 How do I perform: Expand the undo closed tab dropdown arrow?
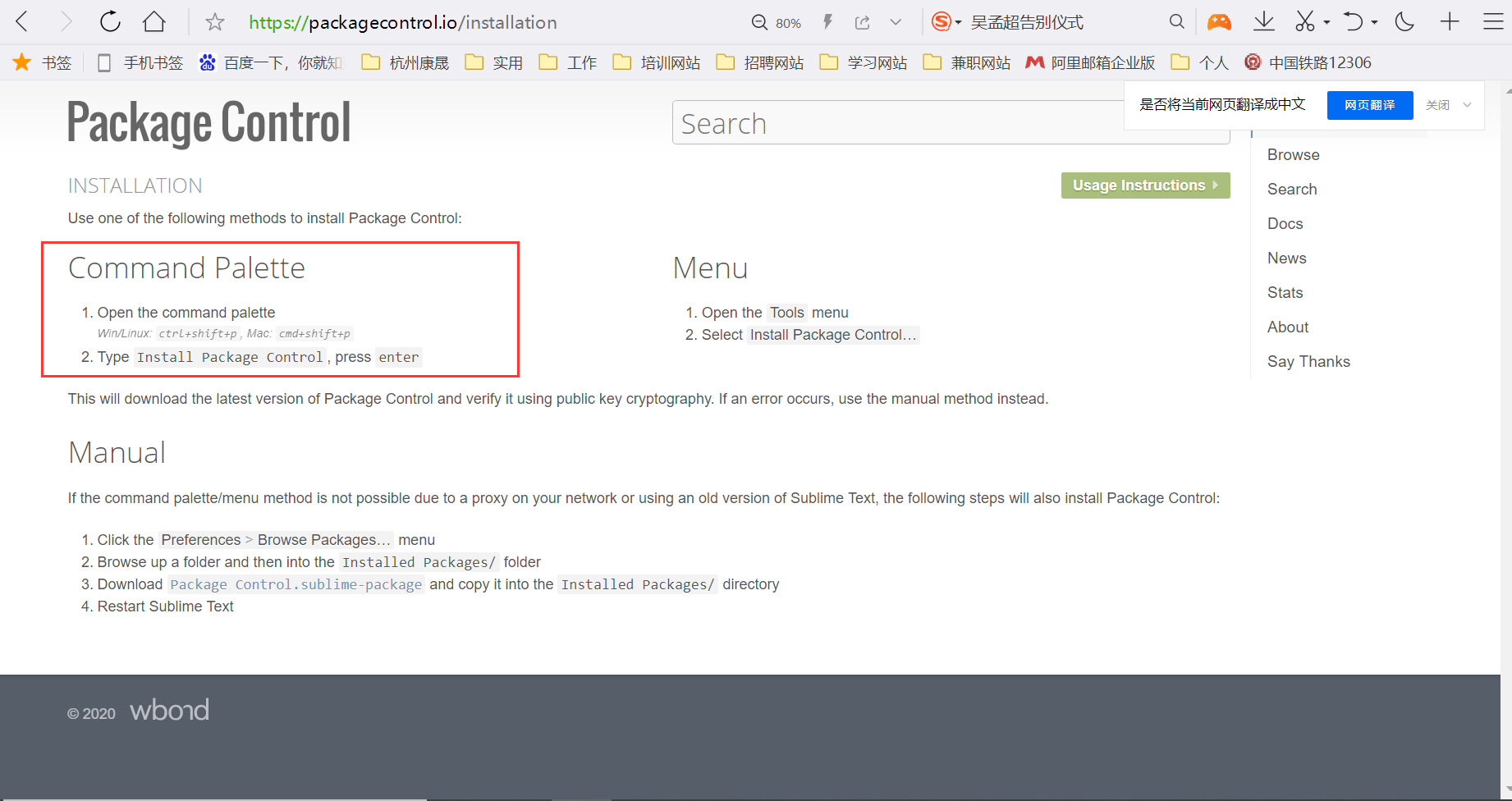point(1374,23)
